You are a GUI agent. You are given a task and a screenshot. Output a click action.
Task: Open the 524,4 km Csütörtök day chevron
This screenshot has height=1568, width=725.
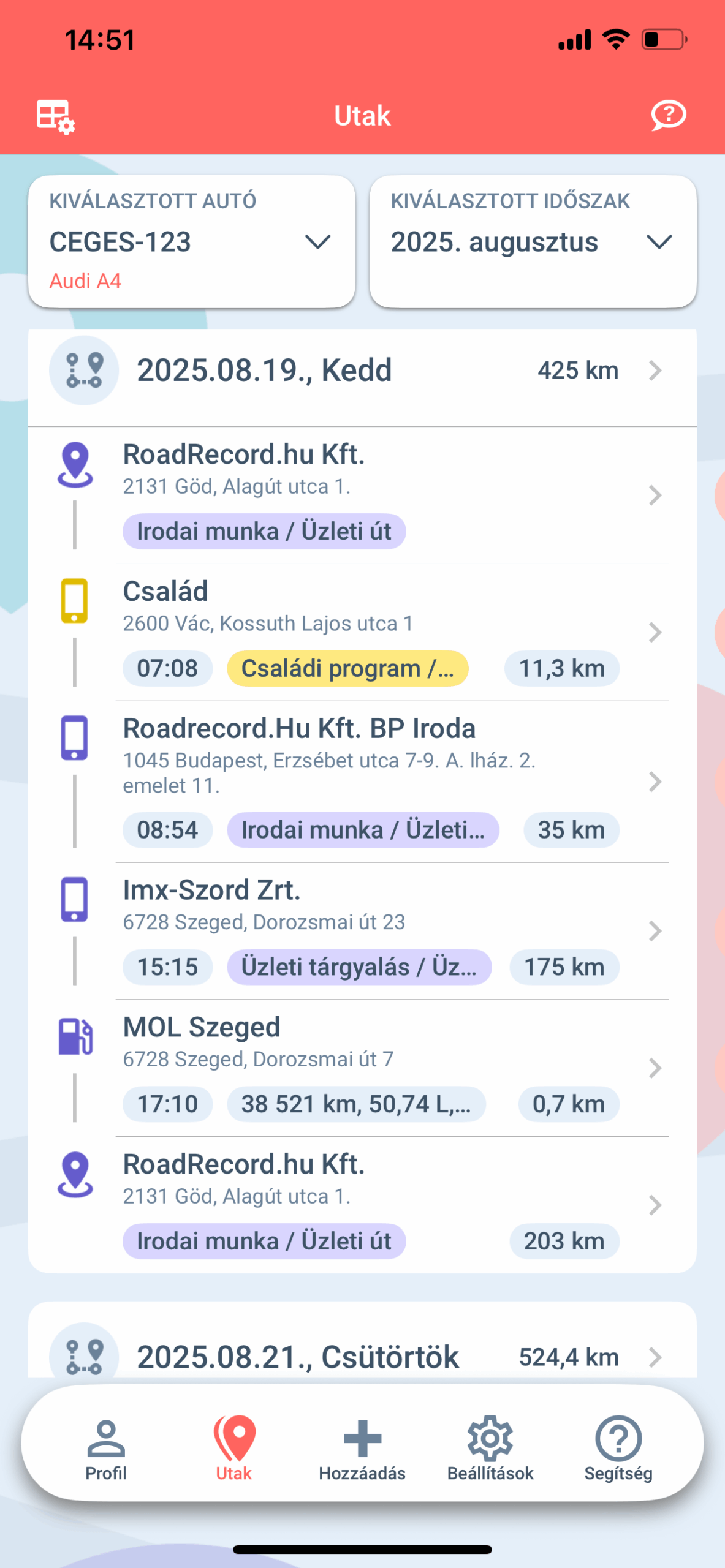655,1357
